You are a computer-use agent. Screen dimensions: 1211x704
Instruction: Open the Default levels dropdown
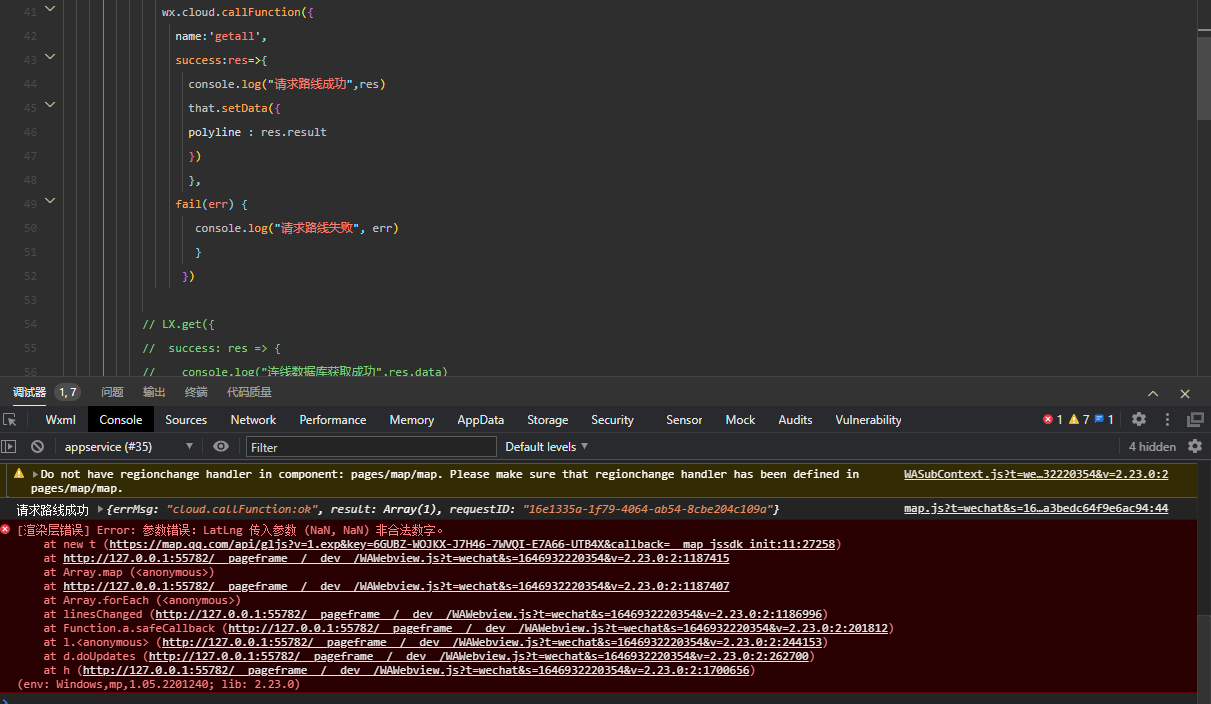coord(547,446)
